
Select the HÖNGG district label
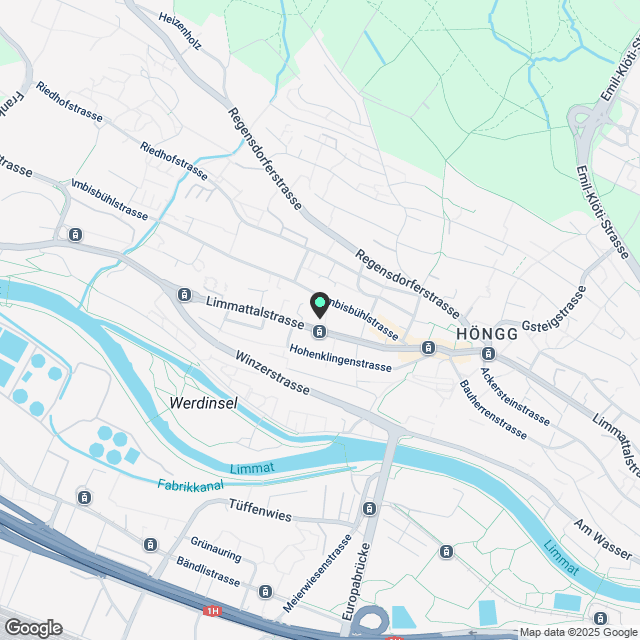click(x=487, y=334)
